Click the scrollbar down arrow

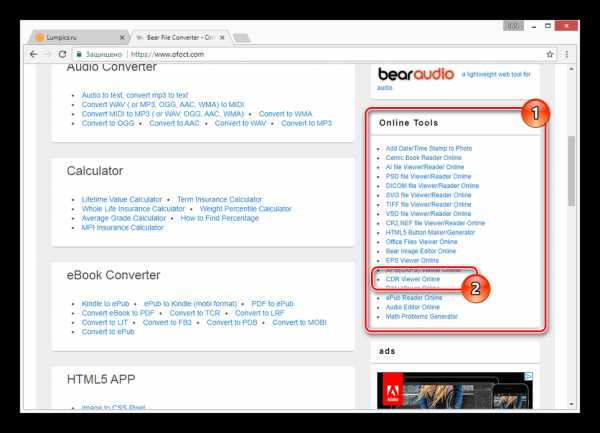[x=571, y=404]
